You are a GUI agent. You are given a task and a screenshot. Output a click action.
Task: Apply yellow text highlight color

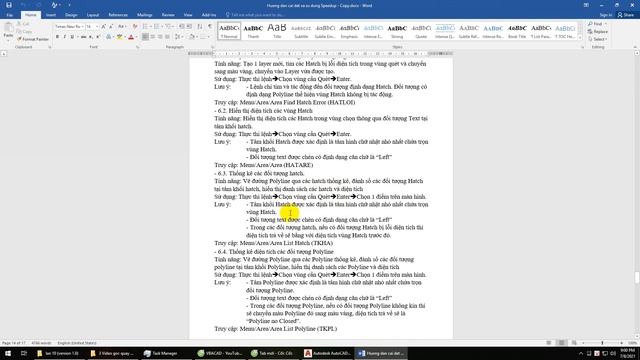[x=119, y=37]
